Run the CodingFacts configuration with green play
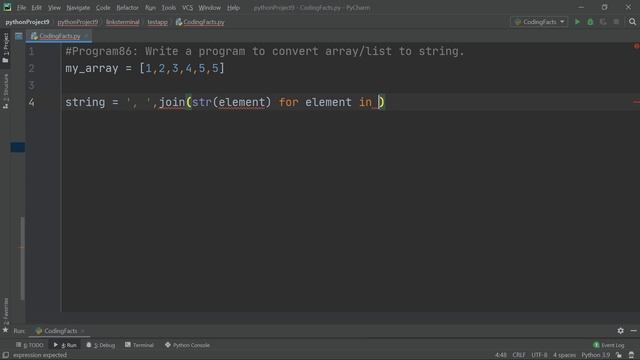This screenshot has width=640, height=360. coord(577,22)
